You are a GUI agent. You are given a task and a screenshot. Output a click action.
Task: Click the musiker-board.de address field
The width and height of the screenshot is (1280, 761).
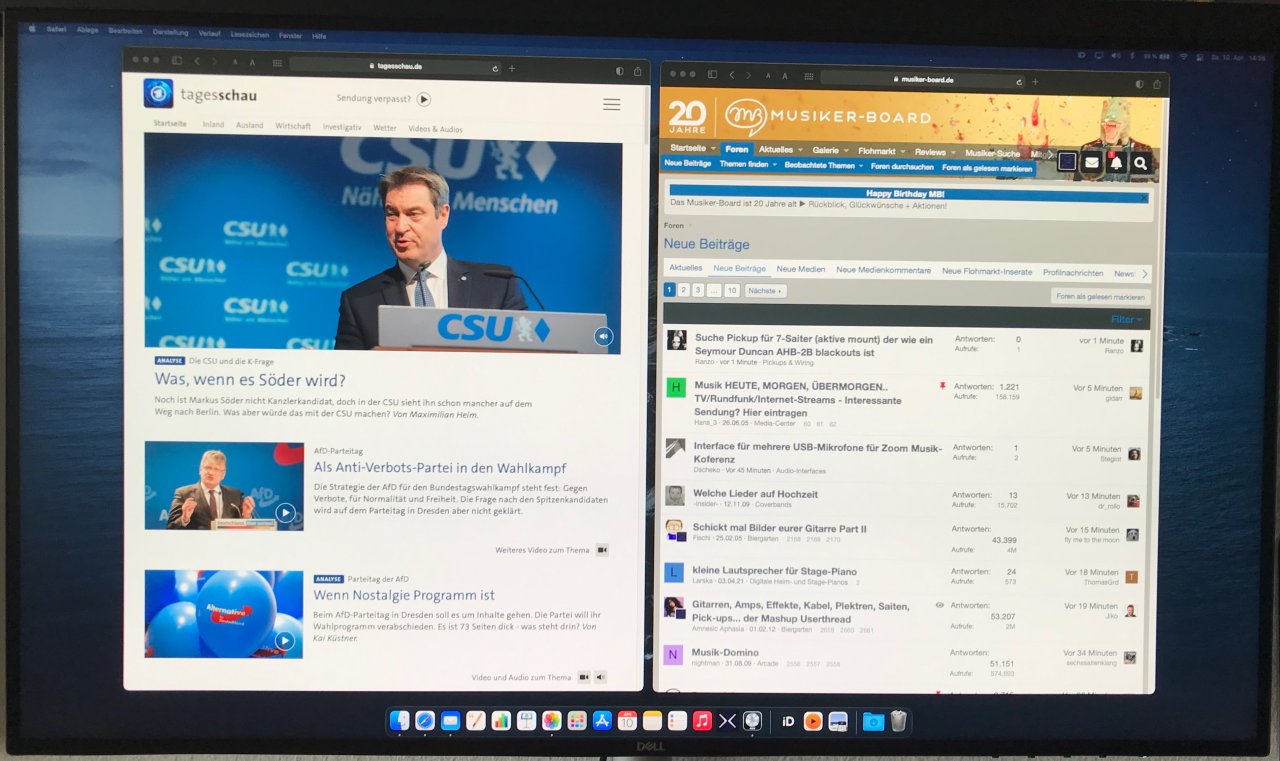[x=923, y=79]
